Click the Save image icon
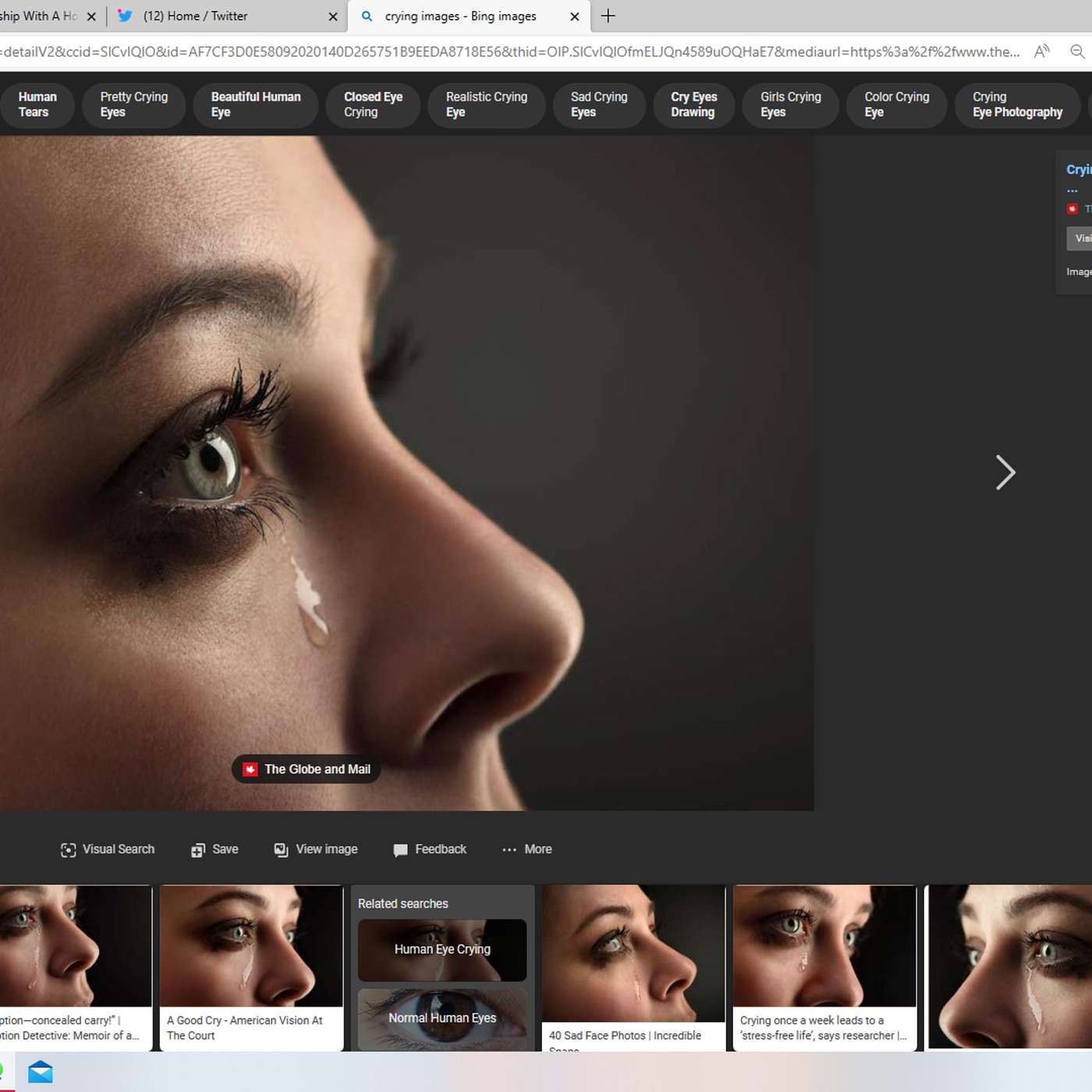1092x1092 pixels. pos(198,850)
